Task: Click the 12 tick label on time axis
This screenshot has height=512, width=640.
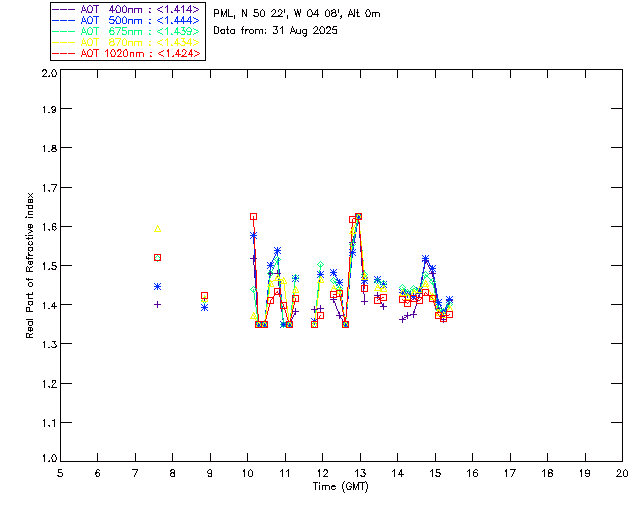Action: (x=322, y=473)
